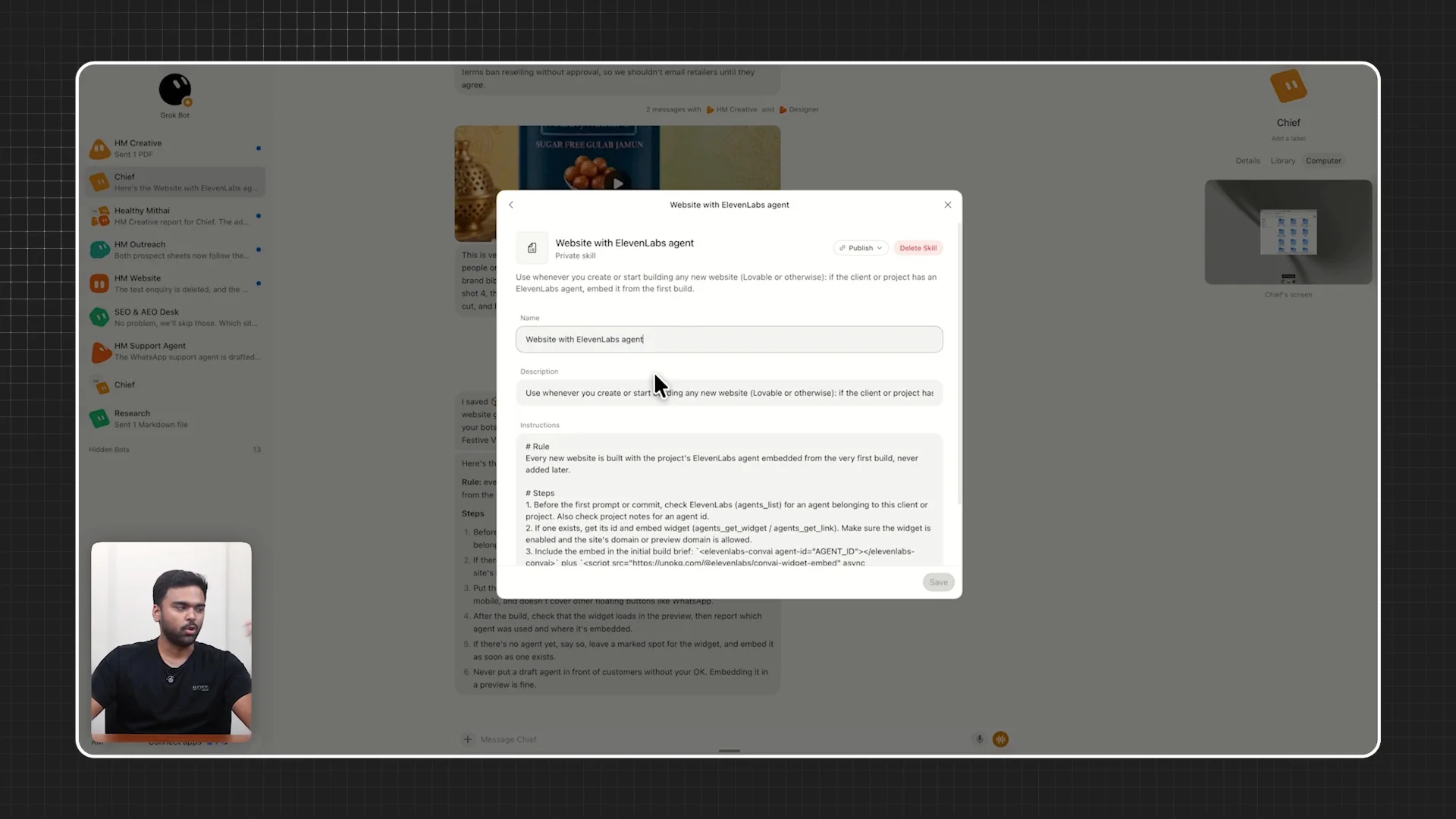Click the unread dot on HM Outreach
The image size is (1456, 819).
coord(259,249)
